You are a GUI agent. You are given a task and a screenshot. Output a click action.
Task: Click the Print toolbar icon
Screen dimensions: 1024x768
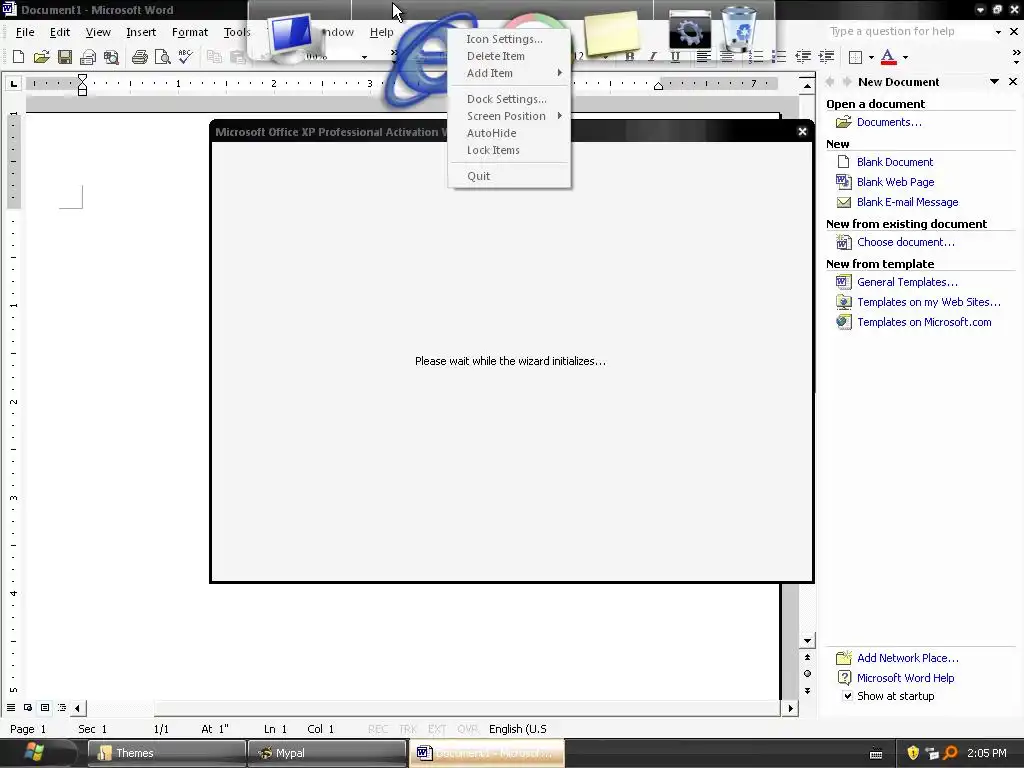point(139,57)
